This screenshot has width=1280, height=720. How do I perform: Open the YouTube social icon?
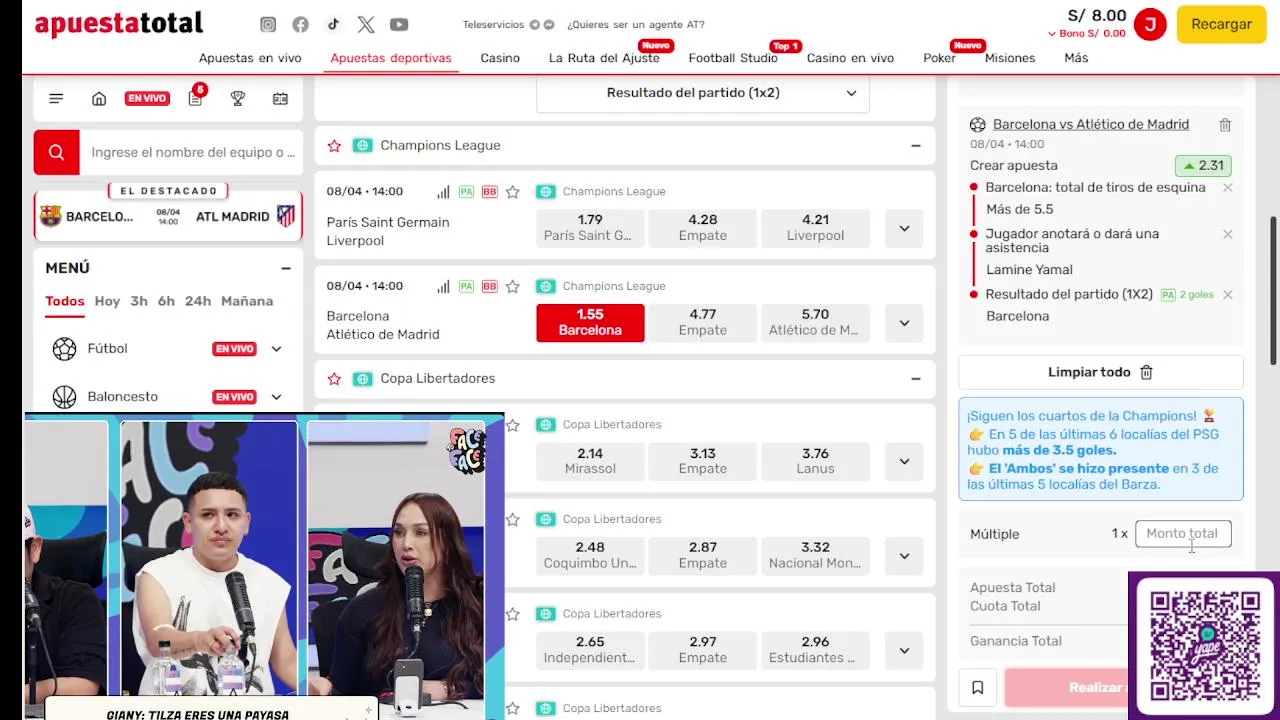399,25
